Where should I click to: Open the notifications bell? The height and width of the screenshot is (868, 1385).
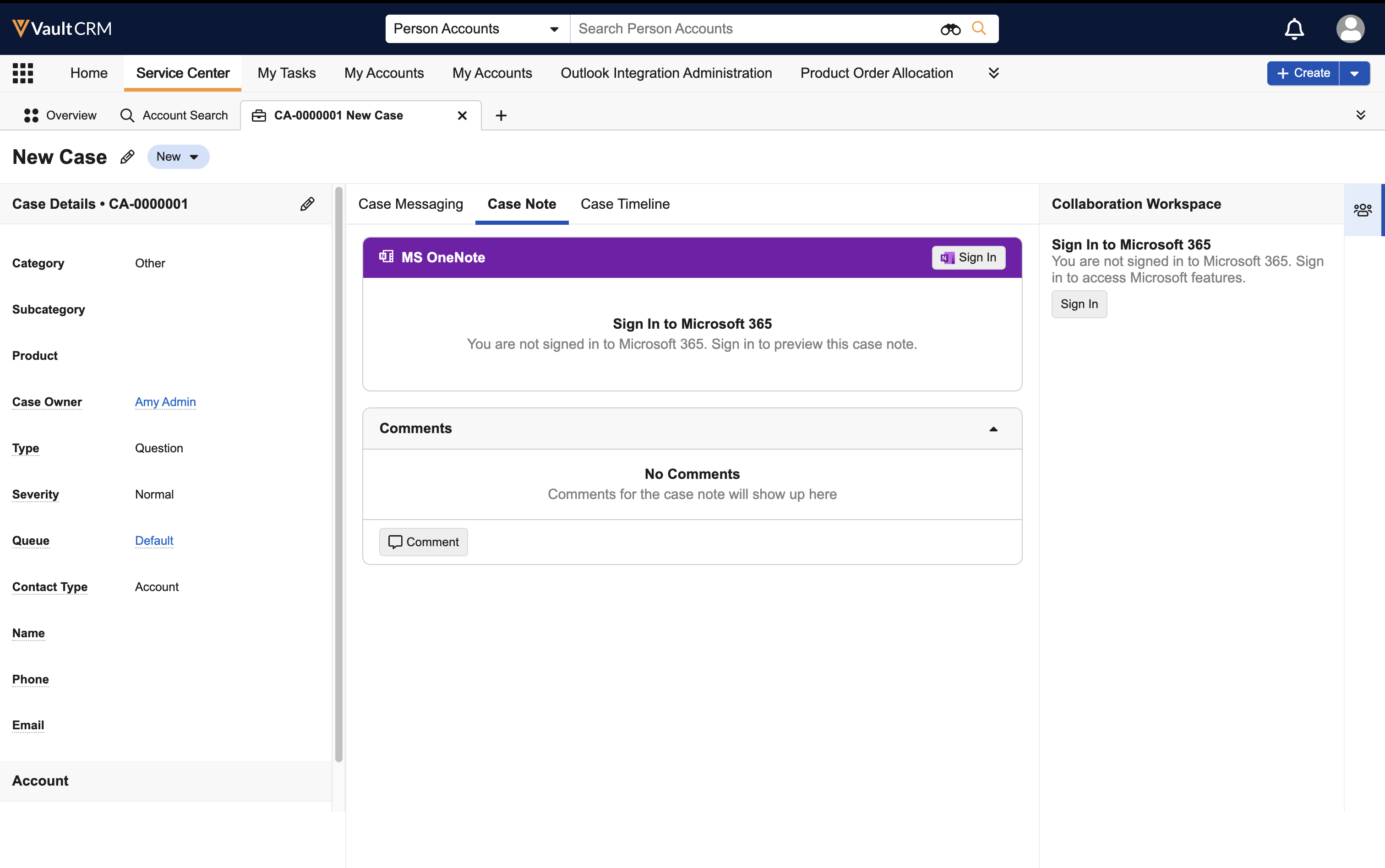(1294, 29)
